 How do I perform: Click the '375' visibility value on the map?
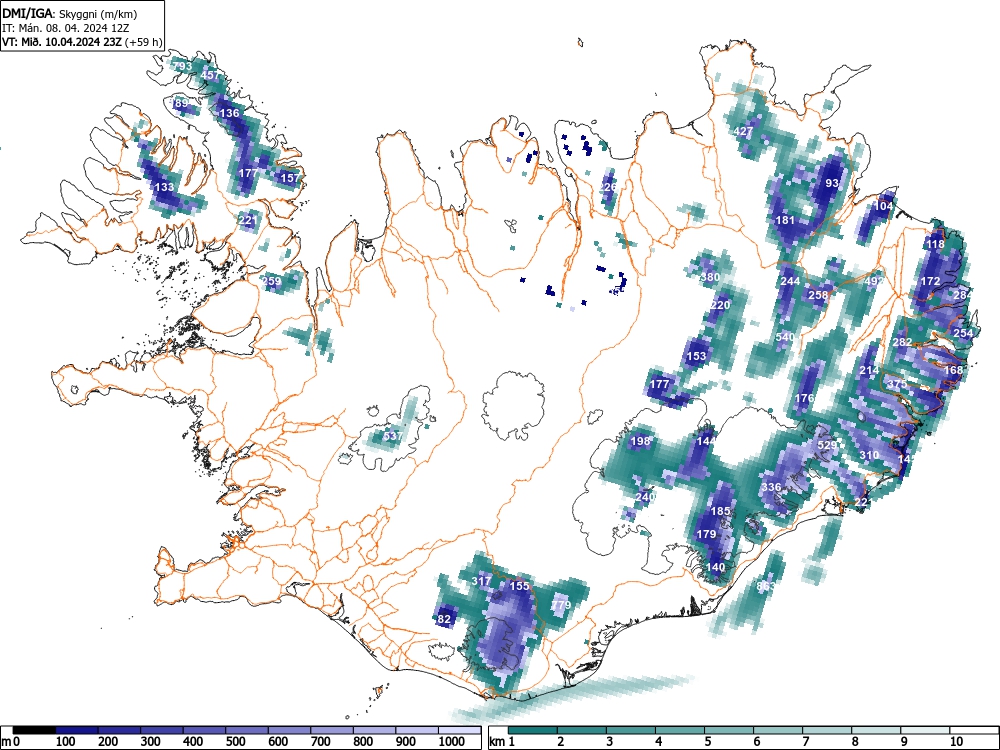897,385
